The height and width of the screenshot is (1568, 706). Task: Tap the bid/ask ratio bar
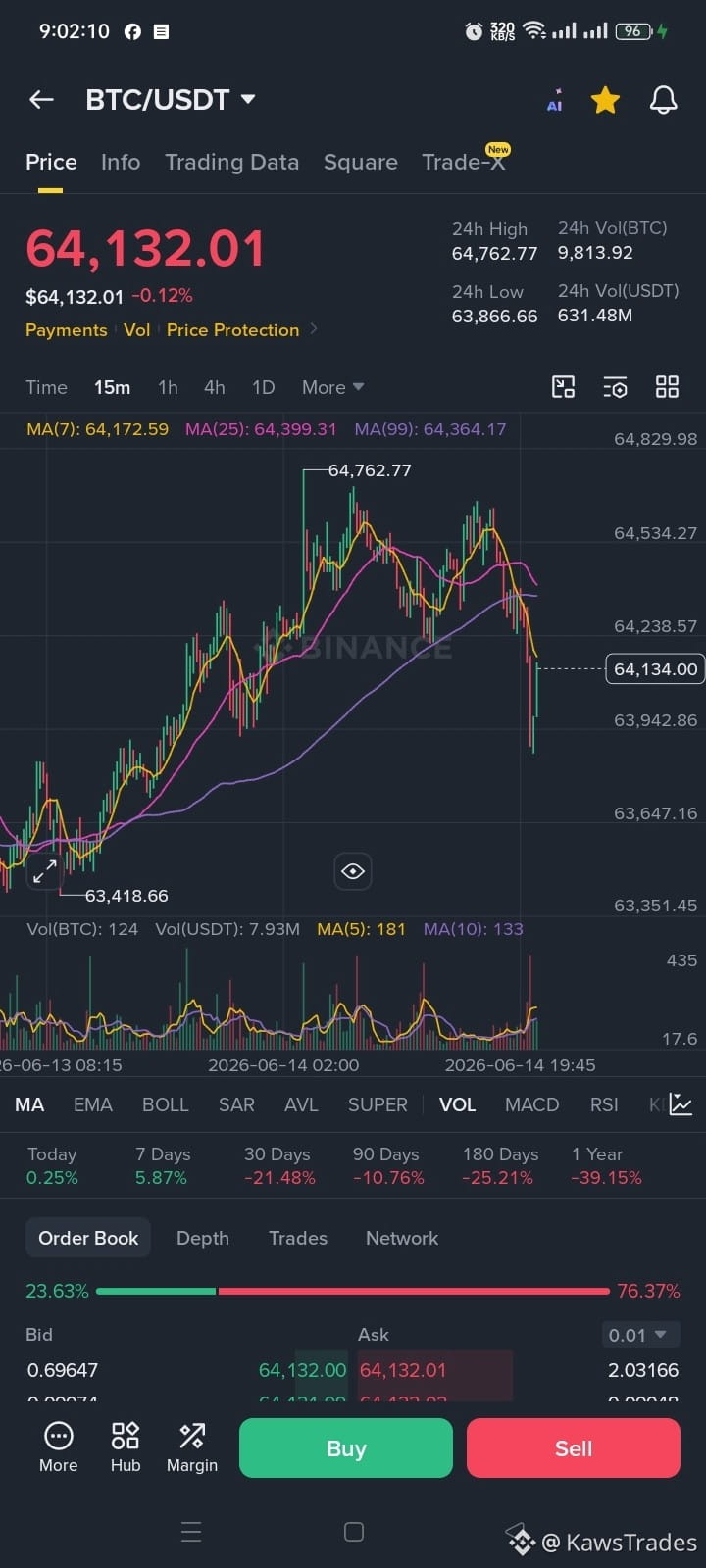click(353, 1291)
